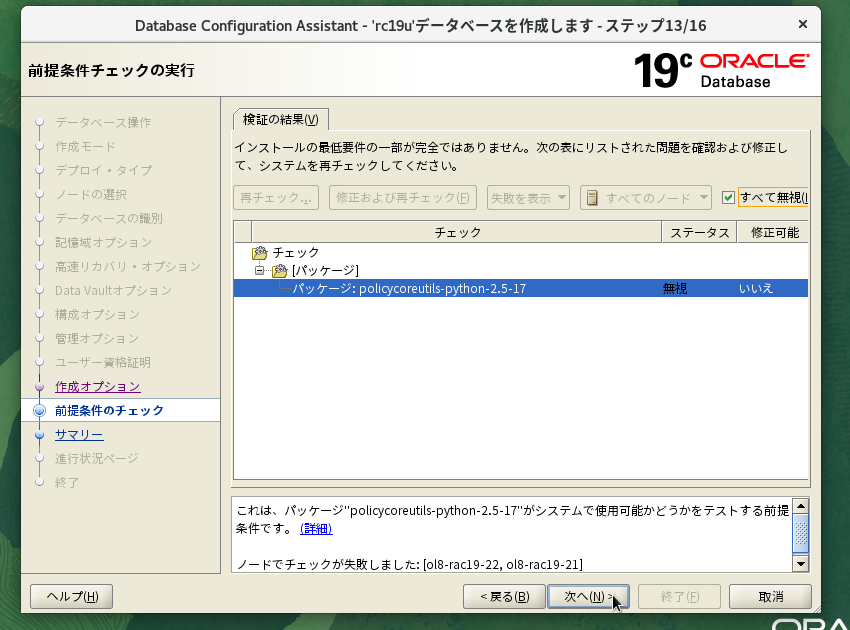Click 修正および再チェック(F) button
The height and width of the screenshot is (630, 850).
pyautogui.click(x=403, y=198)
